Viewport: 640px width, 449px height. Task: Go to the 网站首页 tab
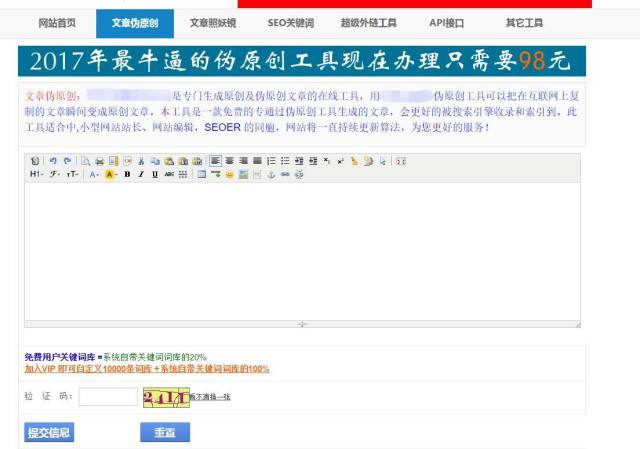(x=57, y=23)
